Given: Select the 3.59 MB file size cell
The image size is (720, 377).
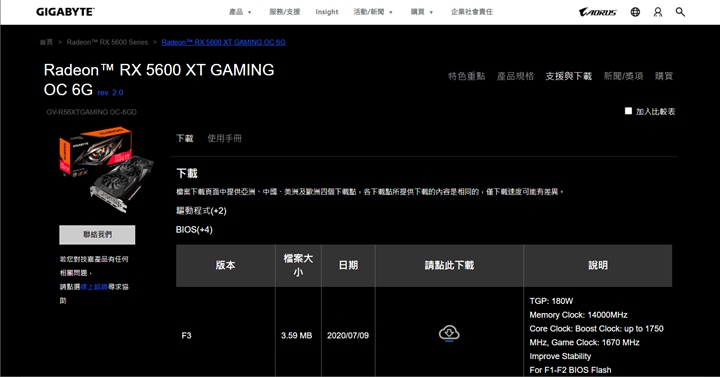Looking at the screenshot, I should coord(297,336).
